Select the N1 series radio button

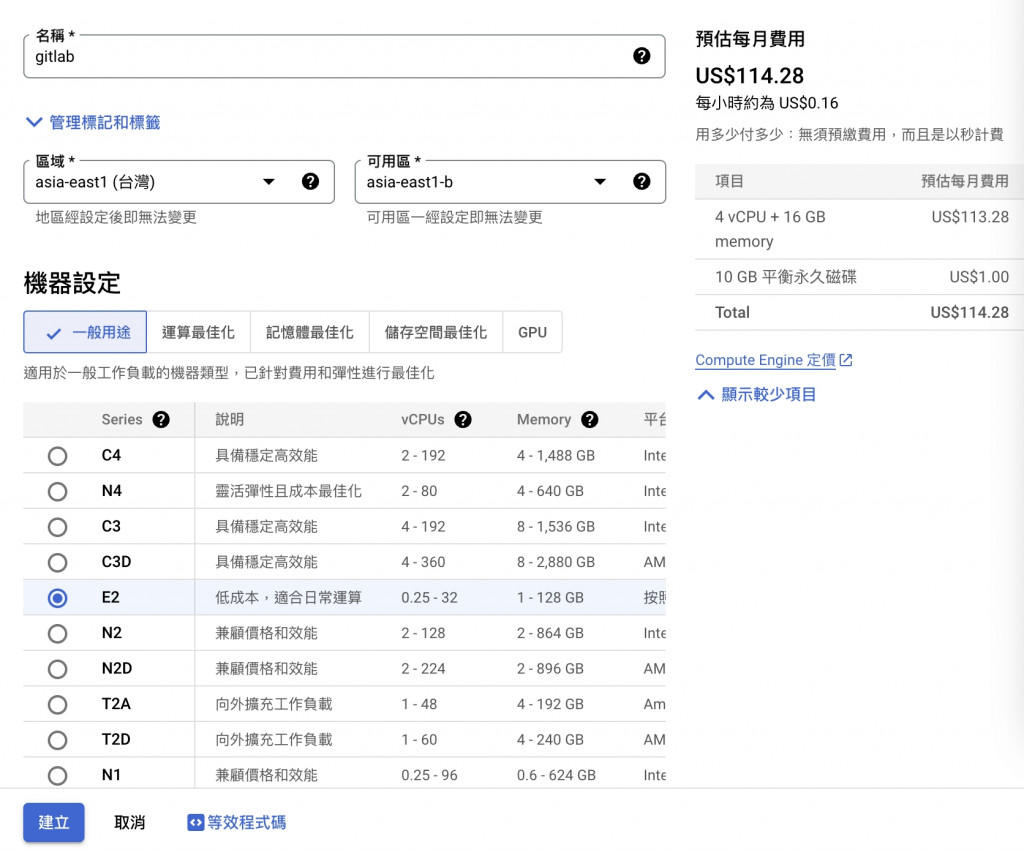click(57, 776)
